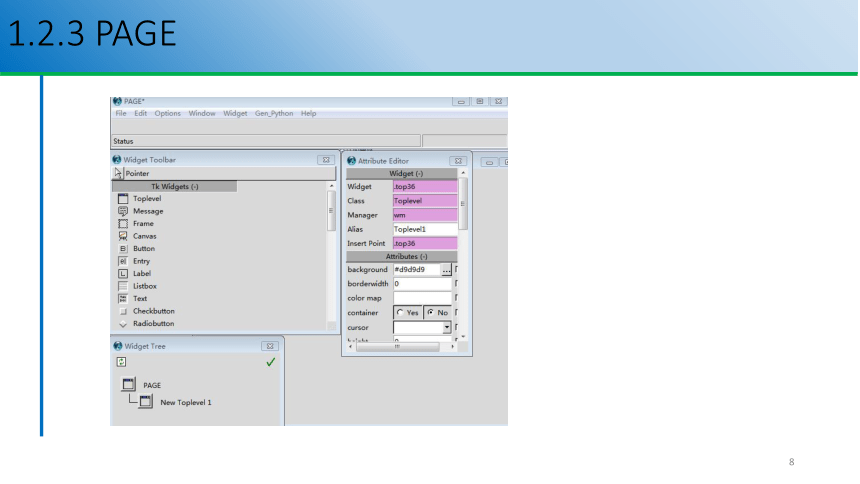
Task: Select the Button widget icon
Action: coord(123,249)
